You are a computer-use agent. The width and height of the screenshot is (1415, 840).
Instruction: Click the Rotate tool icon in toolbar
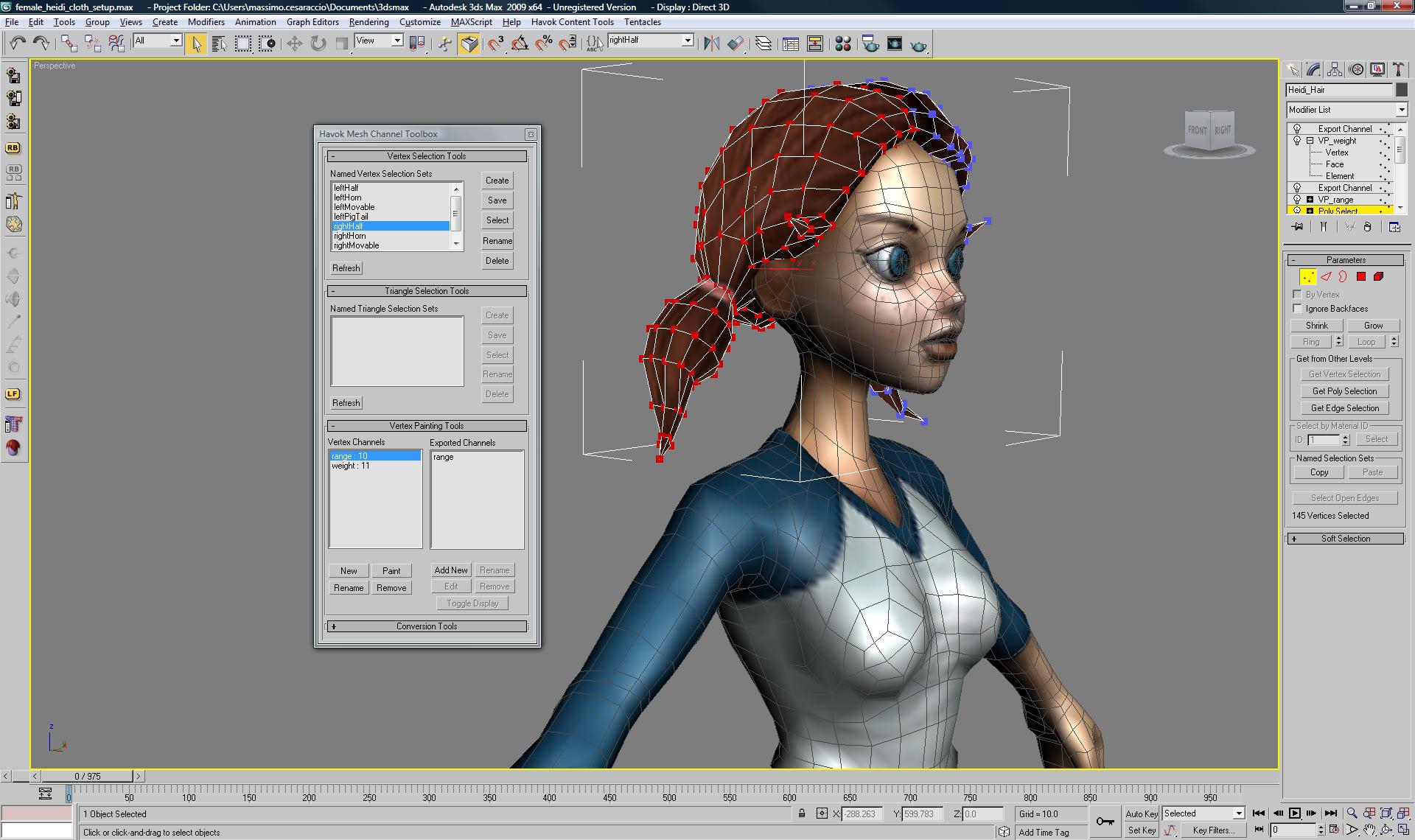[x=319, y=42]
